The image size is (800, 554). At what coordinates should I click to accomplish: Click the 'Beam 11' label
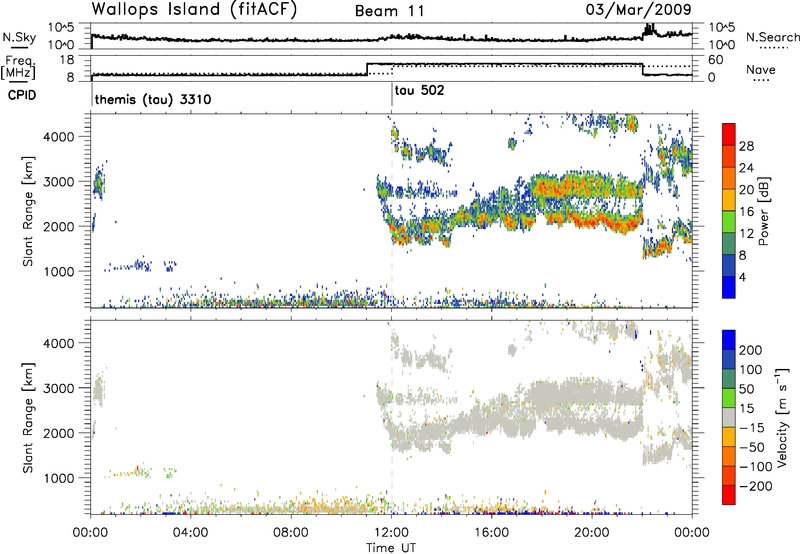pyautogui.click(x=390, y=11)
